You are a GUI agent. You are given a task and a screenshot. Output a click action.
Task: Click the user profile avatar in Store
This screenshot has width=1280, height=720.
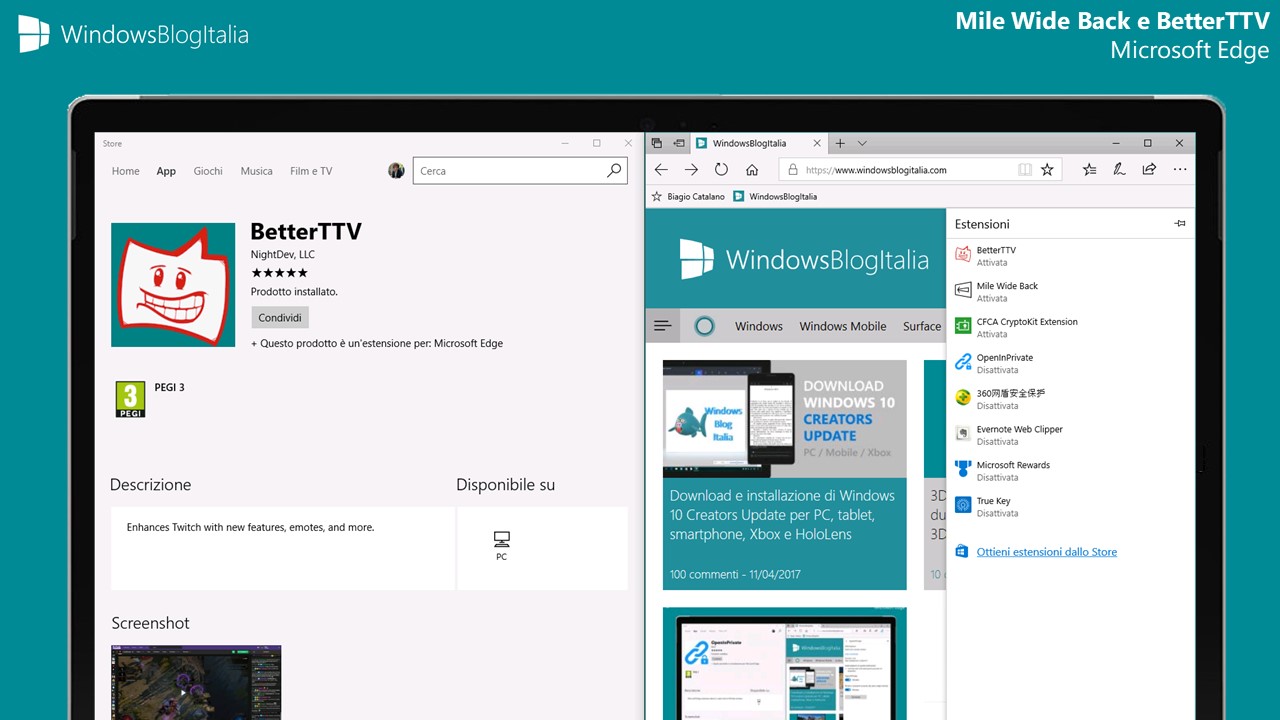point(396,171)
